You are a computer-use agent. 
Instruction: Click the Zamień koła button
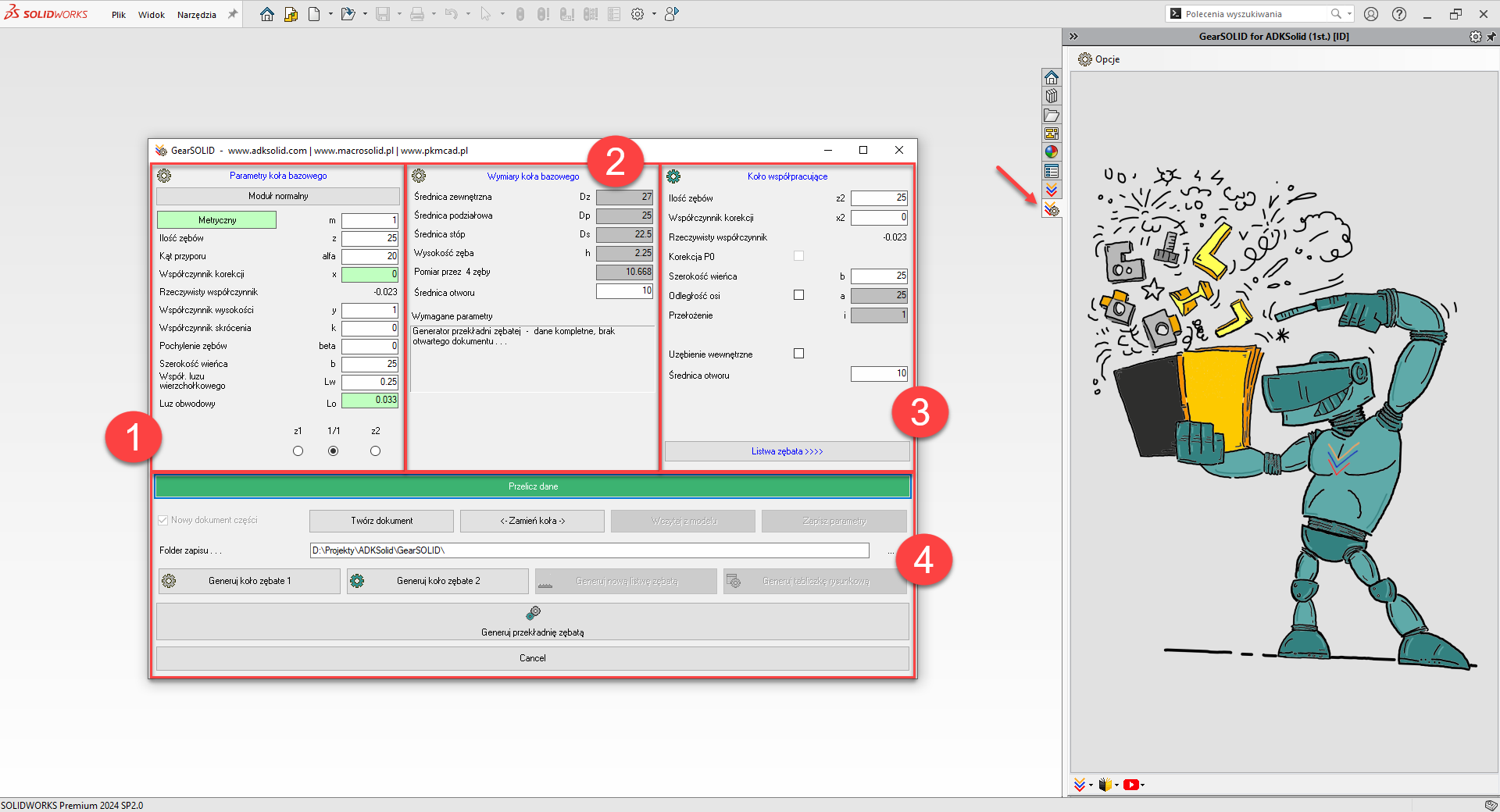(x=532, y=521)
